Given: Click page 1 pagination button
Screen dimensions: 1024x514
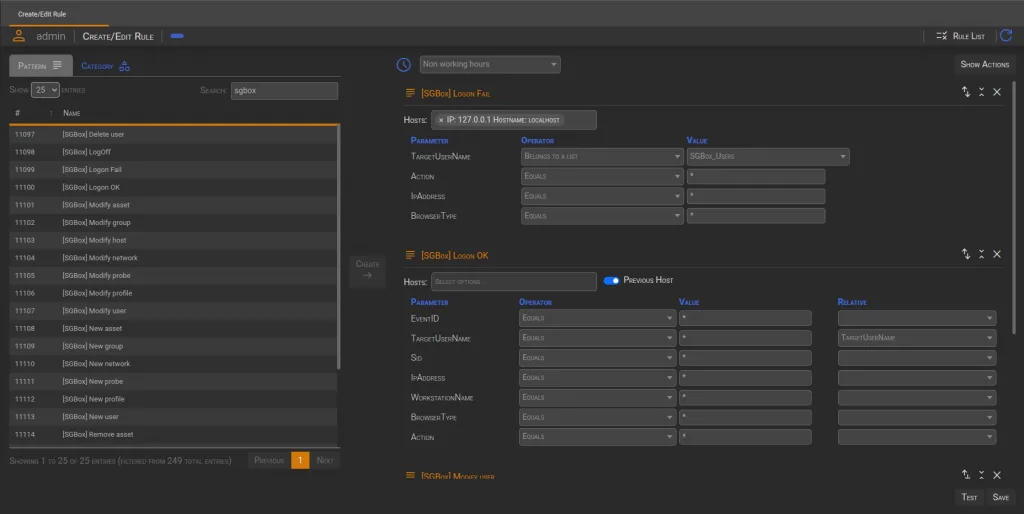Looking at the screenshot, I should (x=300, y=460).
